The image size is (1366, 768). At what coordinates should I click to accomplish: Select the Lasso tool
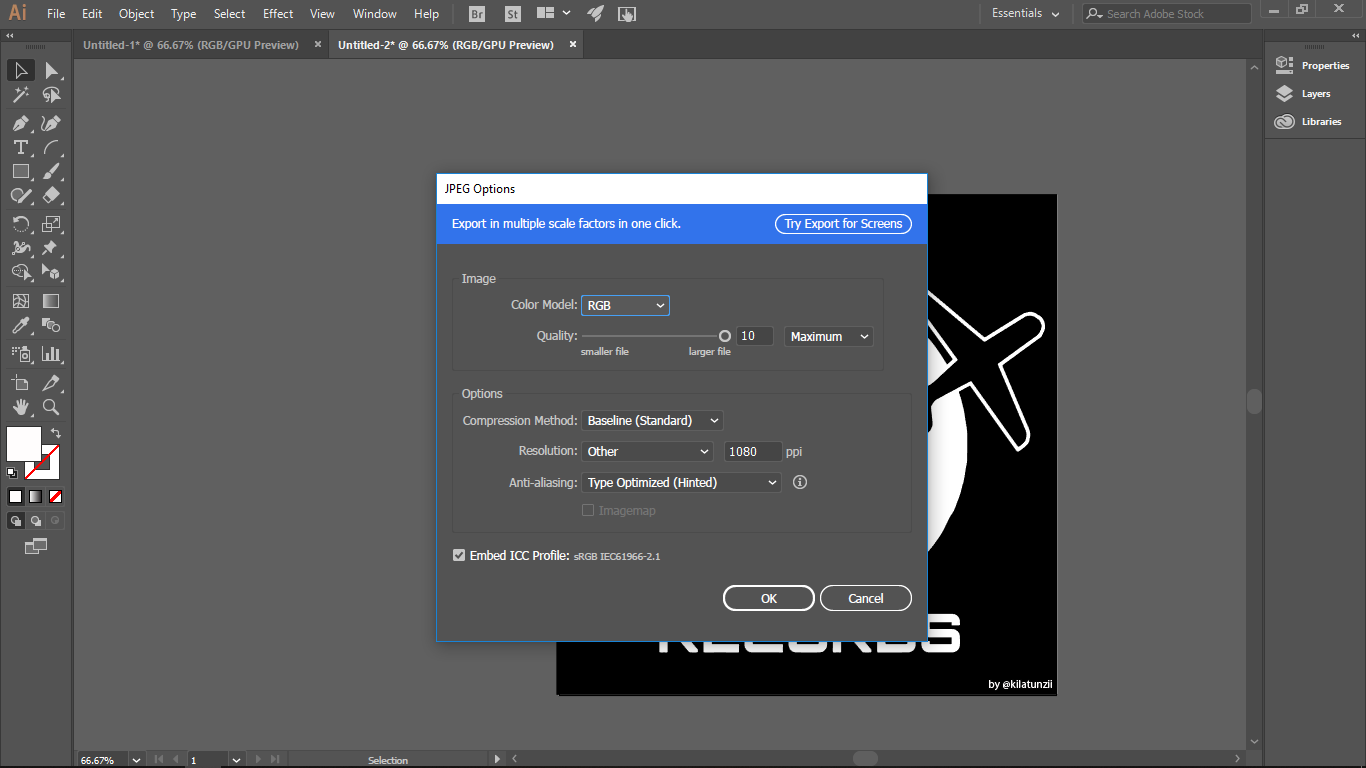tap(51, 95)
